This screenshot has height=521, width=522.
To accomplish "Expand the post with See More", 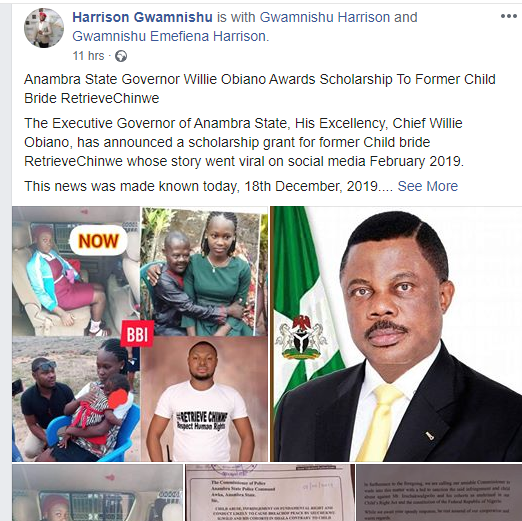I will [428, 186].
